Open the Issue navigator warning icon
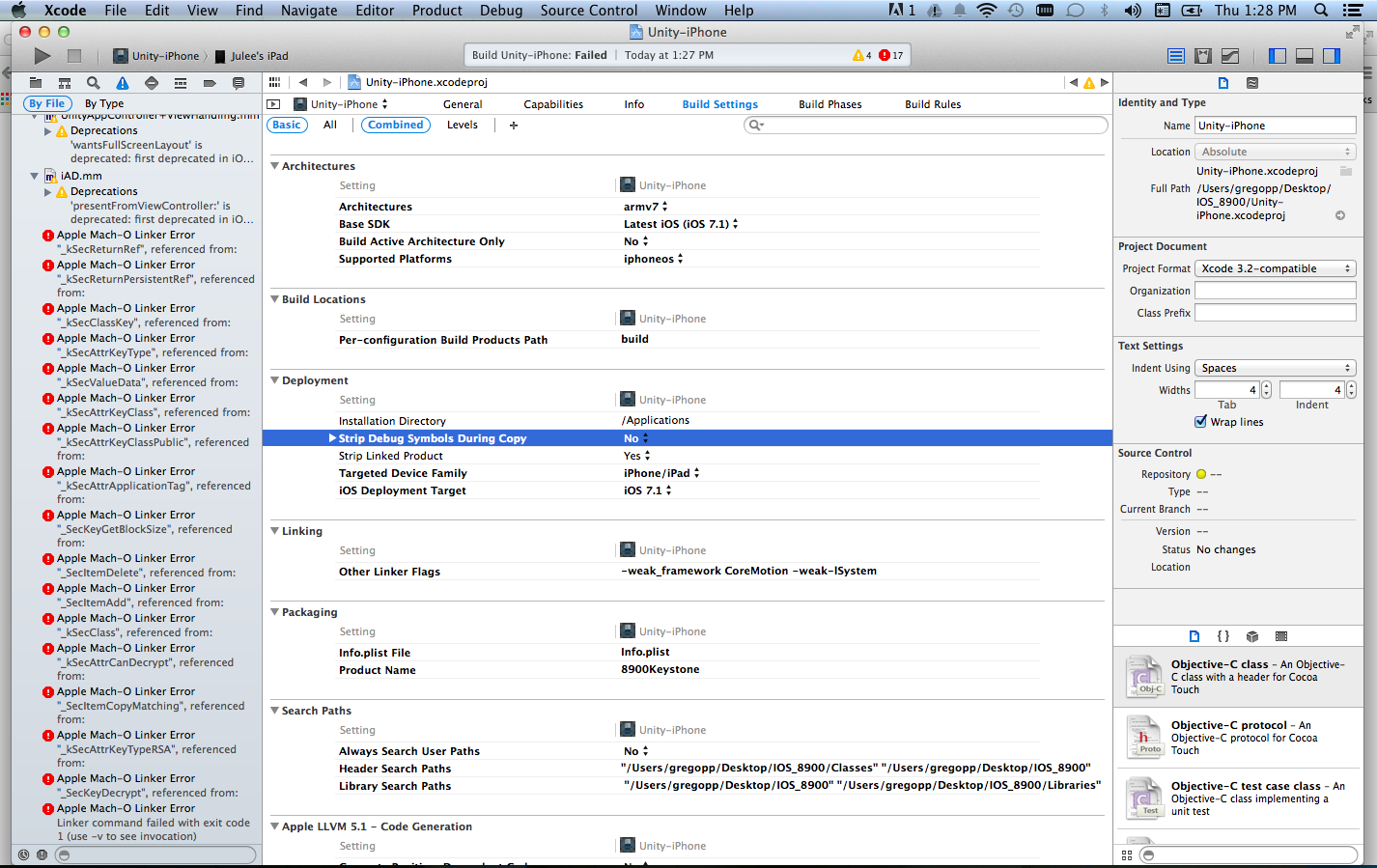Viewport: 1377px width, 868px height. click(123, 83)
